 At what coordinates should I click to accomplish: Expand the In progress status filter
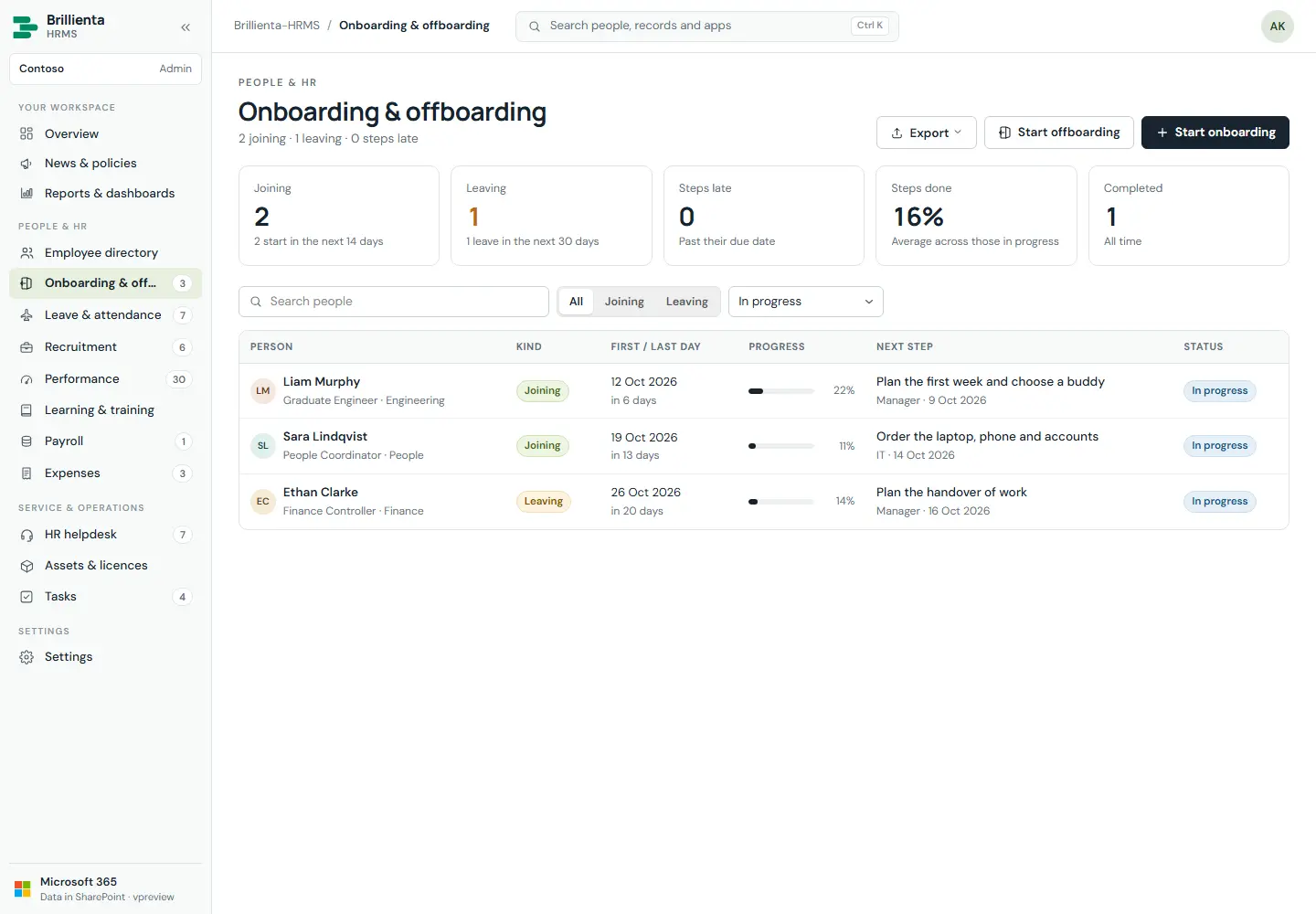pos(806,302)
